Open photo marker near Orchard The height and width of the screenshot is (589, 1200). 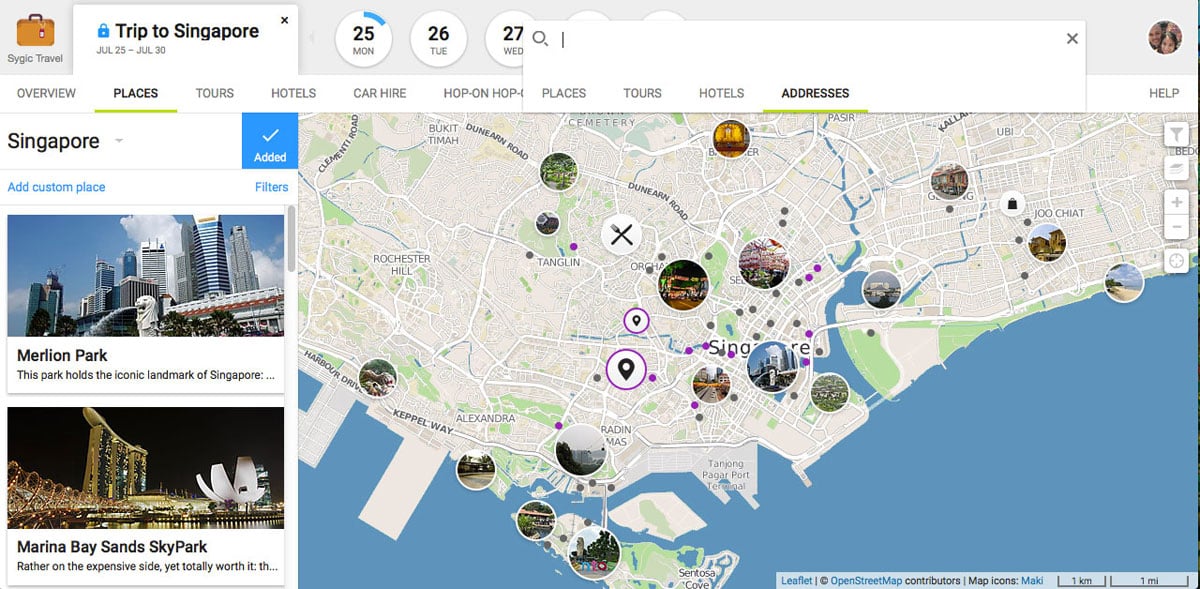point(684,284)
